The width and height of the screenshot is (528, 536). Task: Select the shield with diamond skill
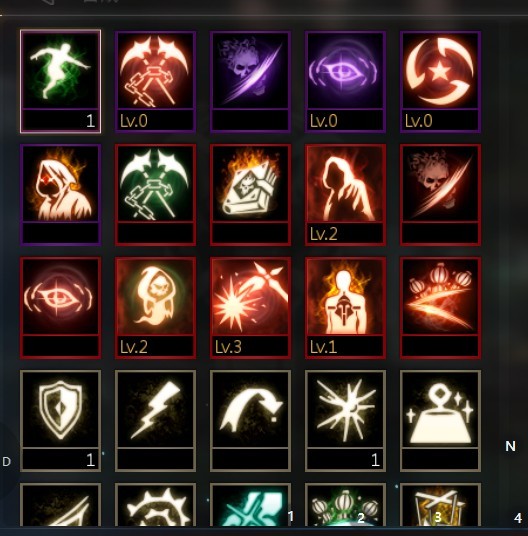coord(60,420)
